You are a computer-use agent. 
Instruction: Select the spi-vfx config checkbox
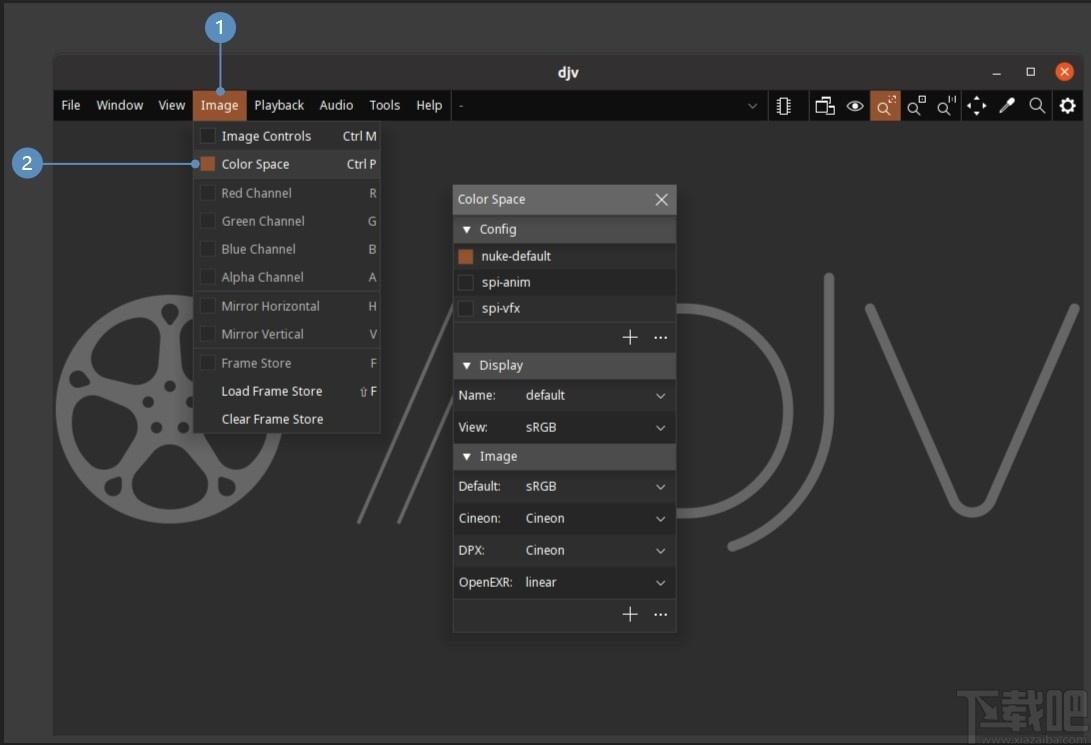coord(465,308)
